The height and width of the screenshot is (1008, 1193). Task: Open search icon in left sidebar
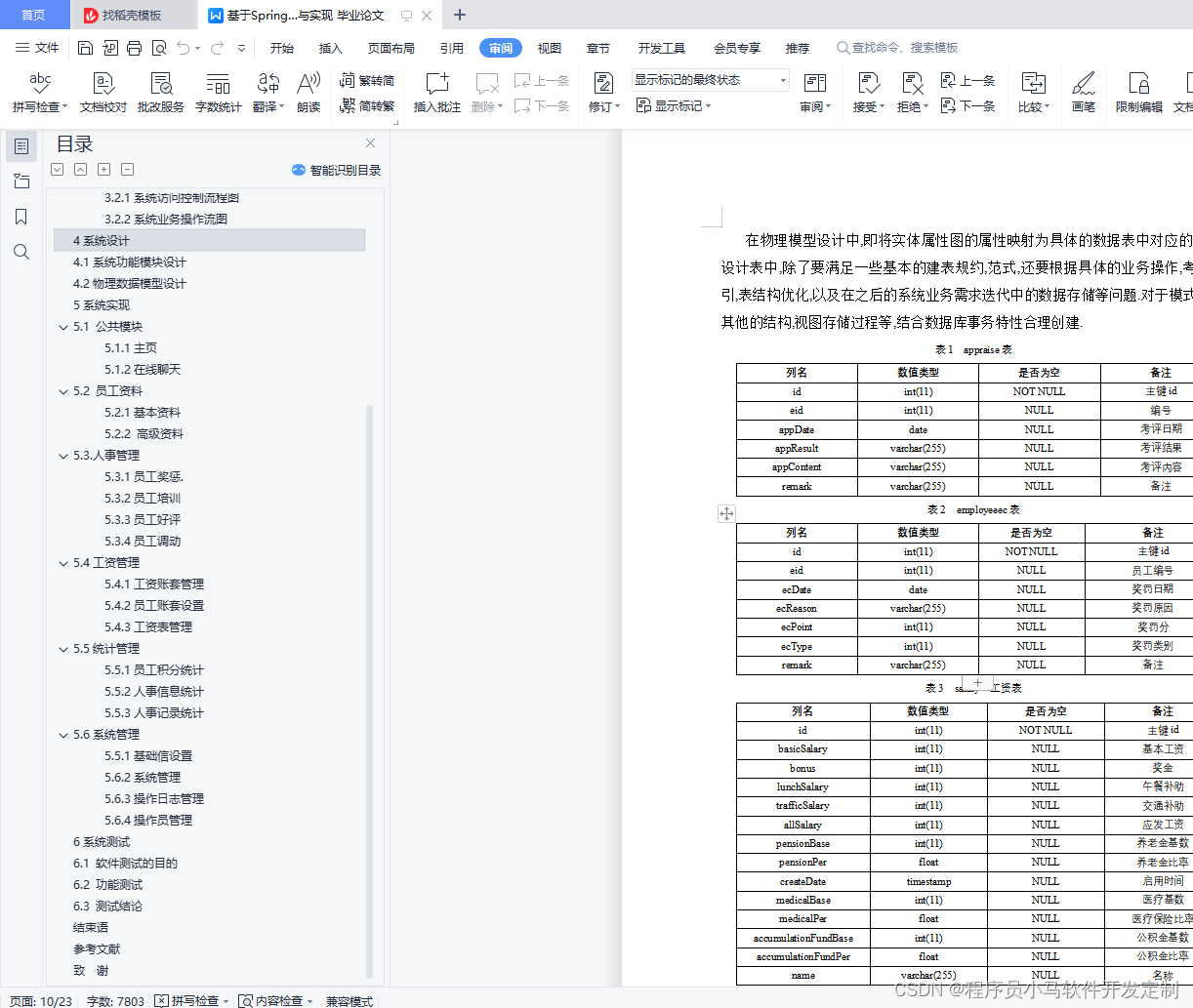[21, 252]
